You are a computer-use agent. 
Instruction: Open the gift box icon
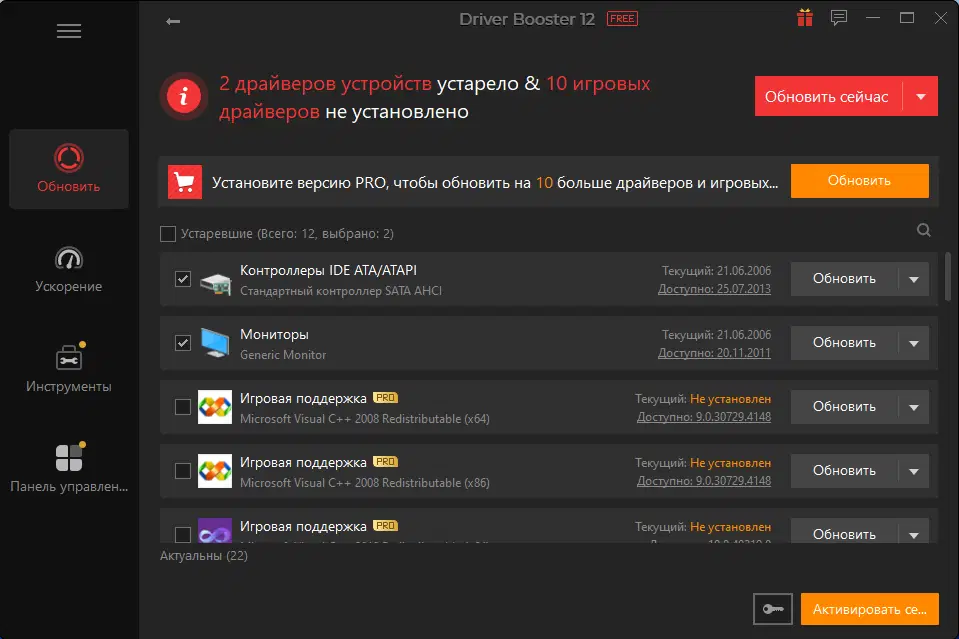point(805,18)
